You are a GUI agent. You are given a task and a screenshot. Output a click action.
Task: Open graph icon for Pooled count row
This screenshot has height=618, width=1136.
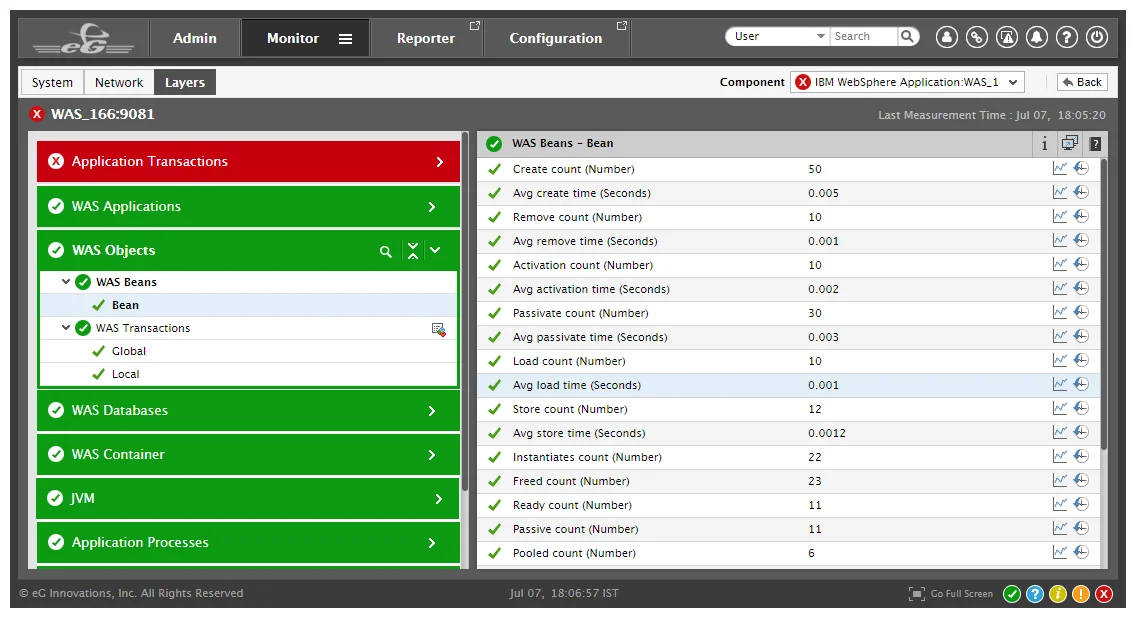click(x=1059, y=552)
